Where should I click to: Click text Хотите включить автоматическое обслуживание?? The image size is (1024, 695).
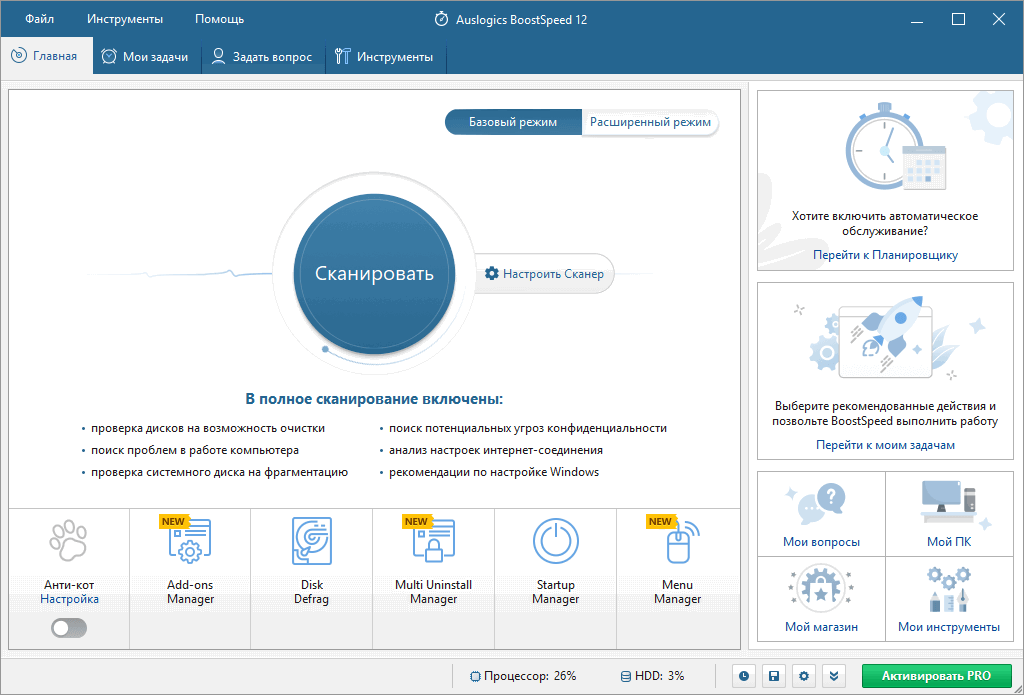pyautogui.click(x=885, y=223)
